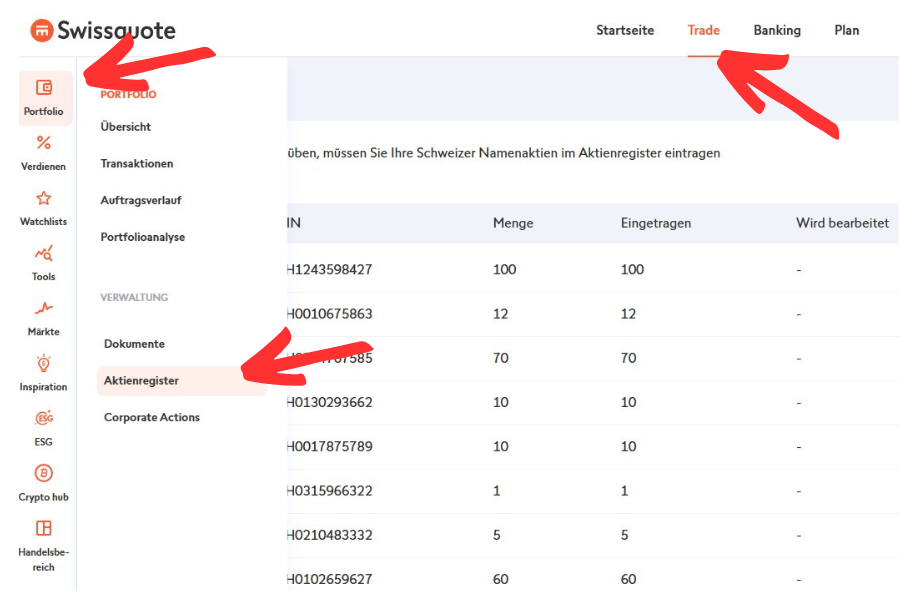The width and height of the screenshot is (900, 600).
Task: Open the Märkte pulse icon
Action: point(44,309)
